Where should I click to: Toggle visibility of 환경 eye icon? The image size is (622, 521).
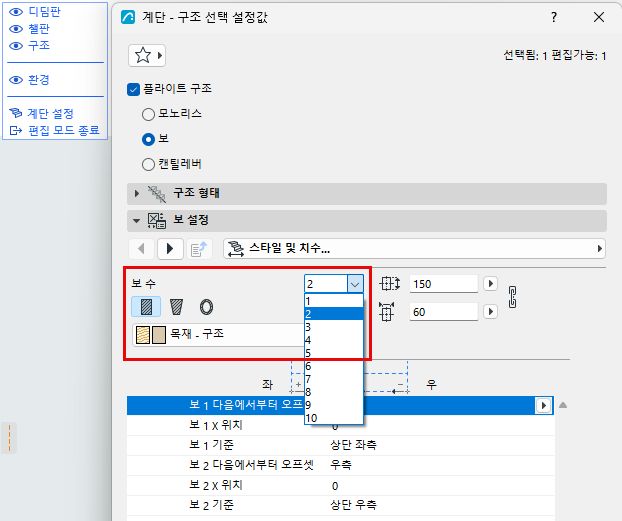(x=16, y=80)
